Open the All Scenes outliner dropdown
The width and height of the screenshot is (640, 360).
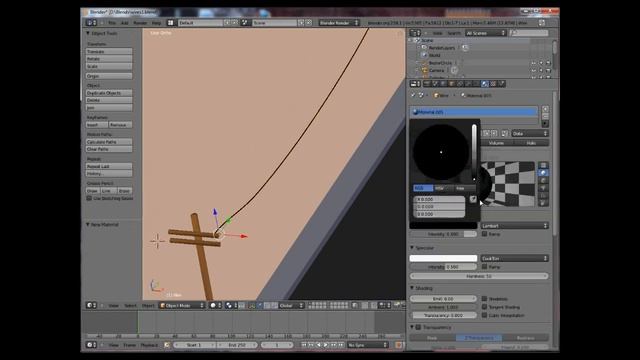click(486, 33)
